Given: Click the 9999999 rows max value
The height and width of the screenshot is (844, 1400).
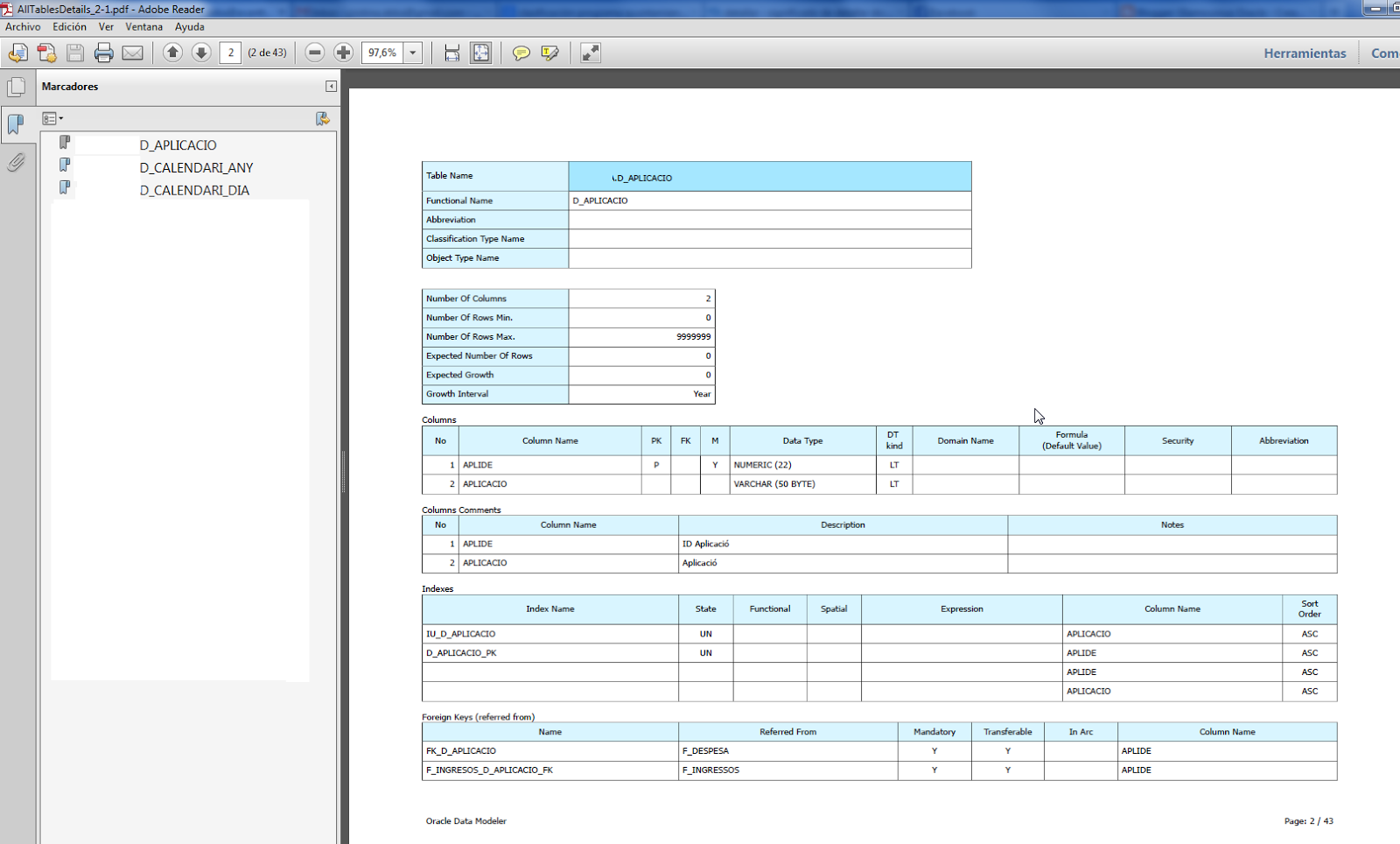Looking at the screenshot, I should (x=693, y=337).
